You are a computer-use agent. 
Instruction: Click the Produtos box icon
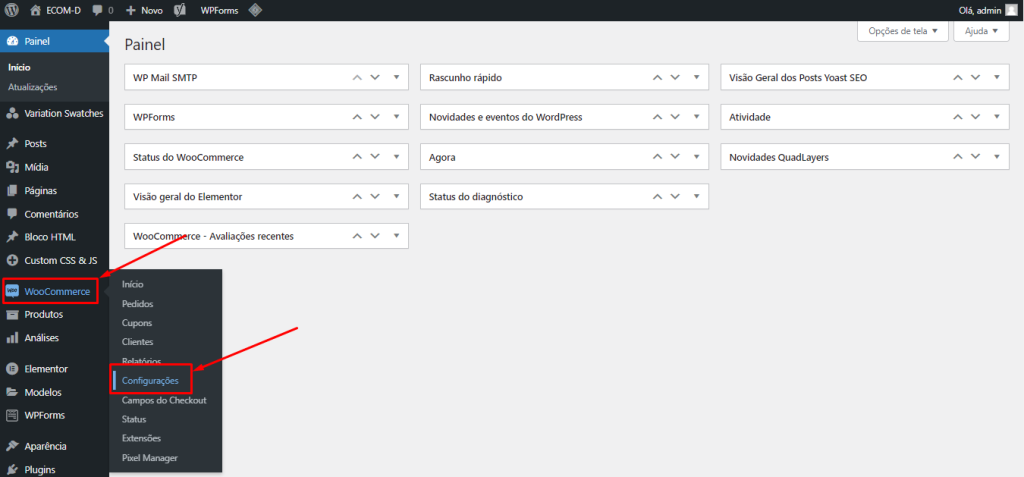[12, 314]
